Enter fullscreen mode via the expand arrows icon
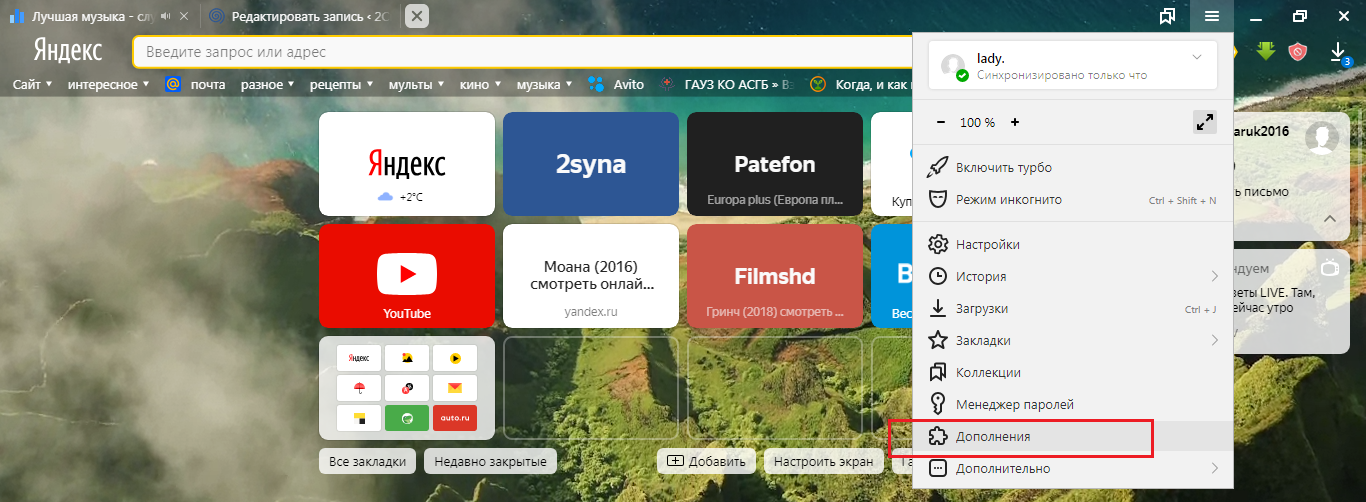The image size is (1366, 502). tap(1204, 122)
